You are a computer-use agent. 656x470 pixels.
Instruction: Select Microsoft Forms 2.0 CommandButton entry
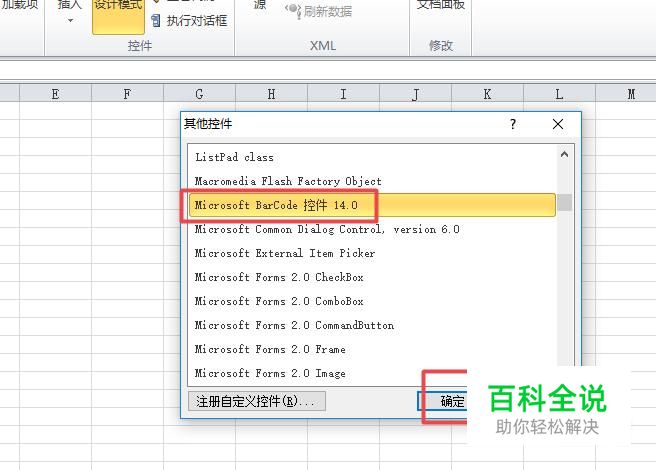[372, 325]
